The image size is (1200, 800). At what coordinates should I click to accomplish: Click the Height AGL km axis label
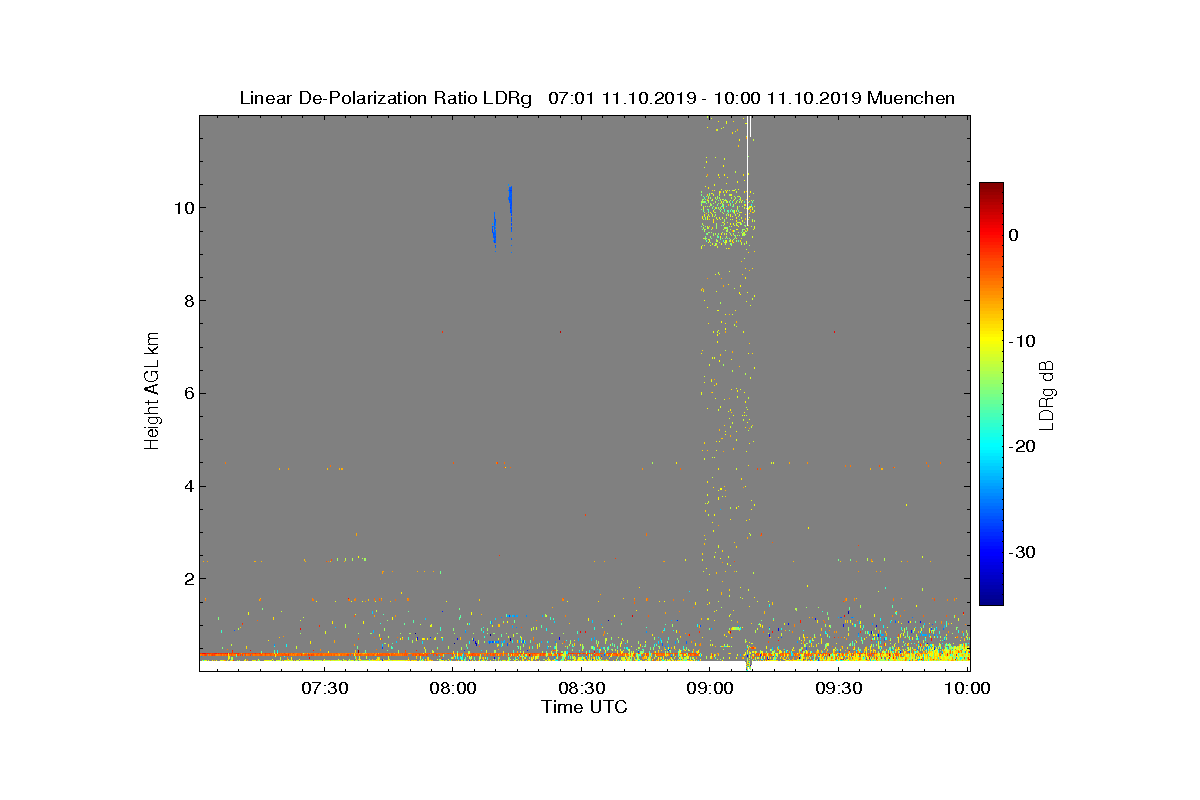click(152, 393)
